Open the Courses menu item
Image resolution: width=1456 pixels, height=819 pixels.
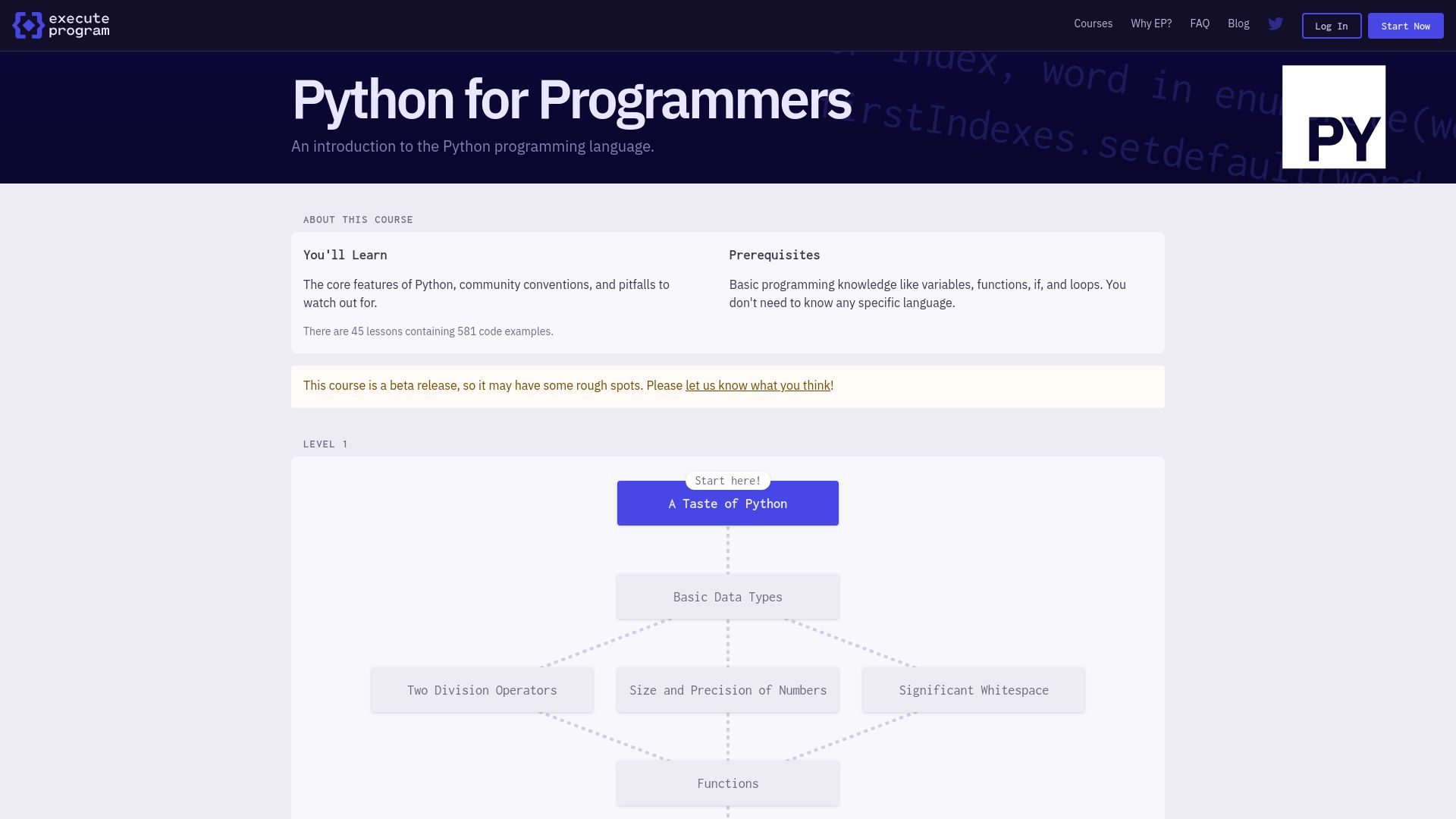tap(1093, 24)
